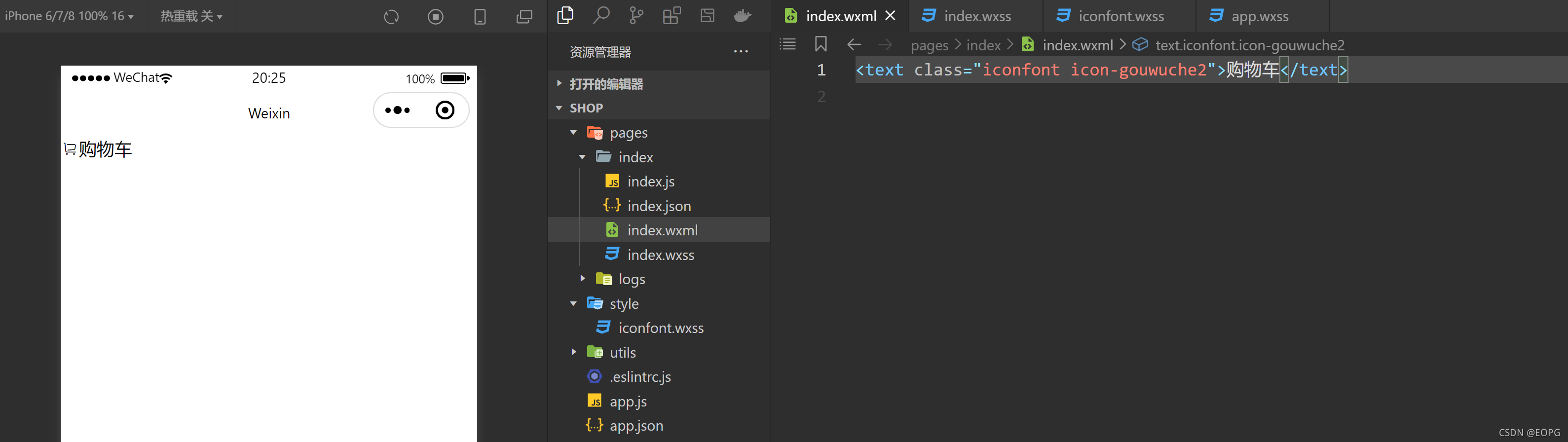Image resolution: width=1568 pixels, height=442 pixels.
Task: Open index.js in the file tree
Action: (659, 182)
